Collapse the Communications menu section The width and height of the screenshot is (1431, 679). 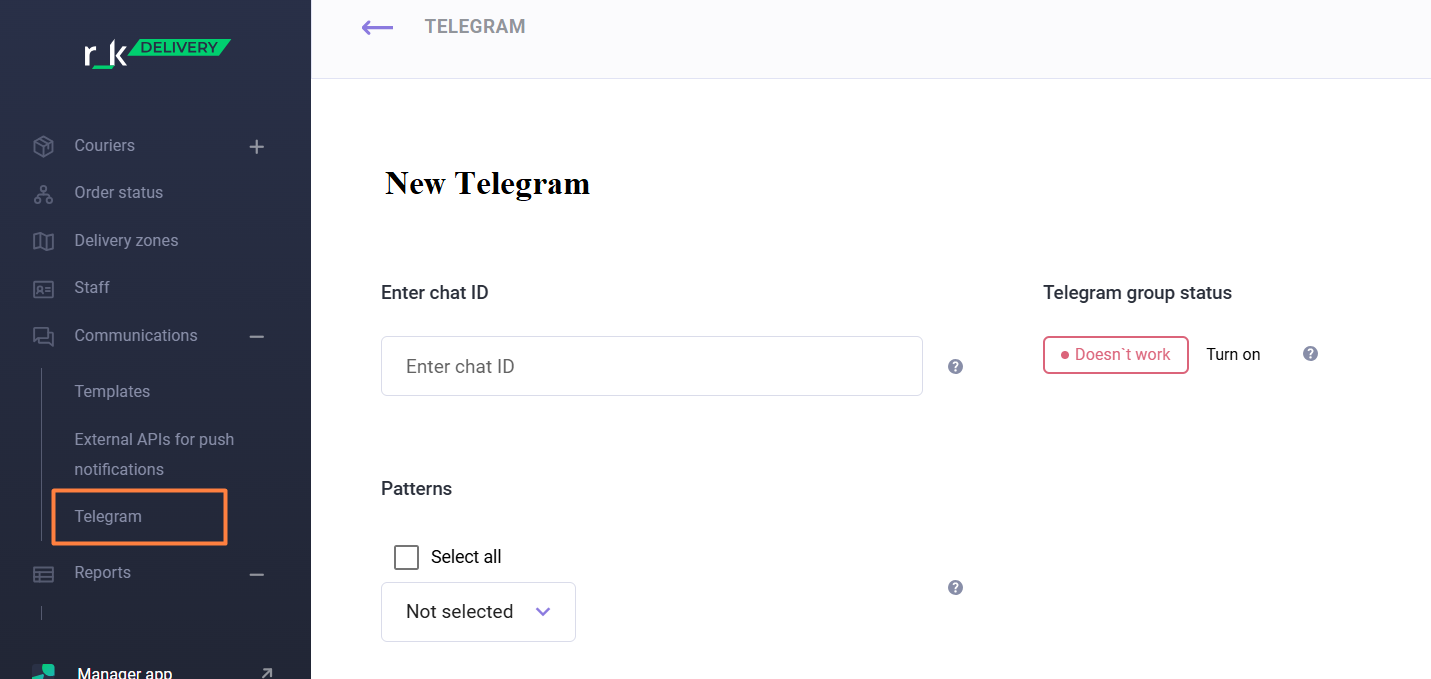click(x=257, y=337)
